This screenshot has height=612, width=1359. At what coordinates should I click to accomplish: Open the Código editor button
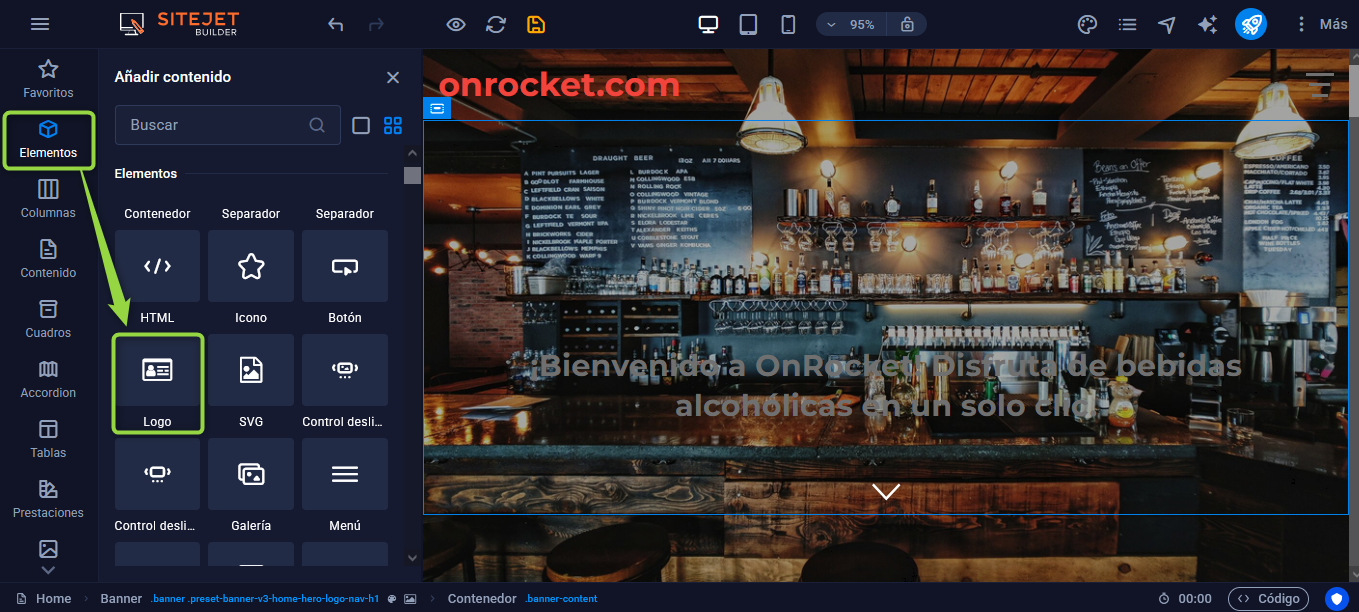(x=1268, y=599)
